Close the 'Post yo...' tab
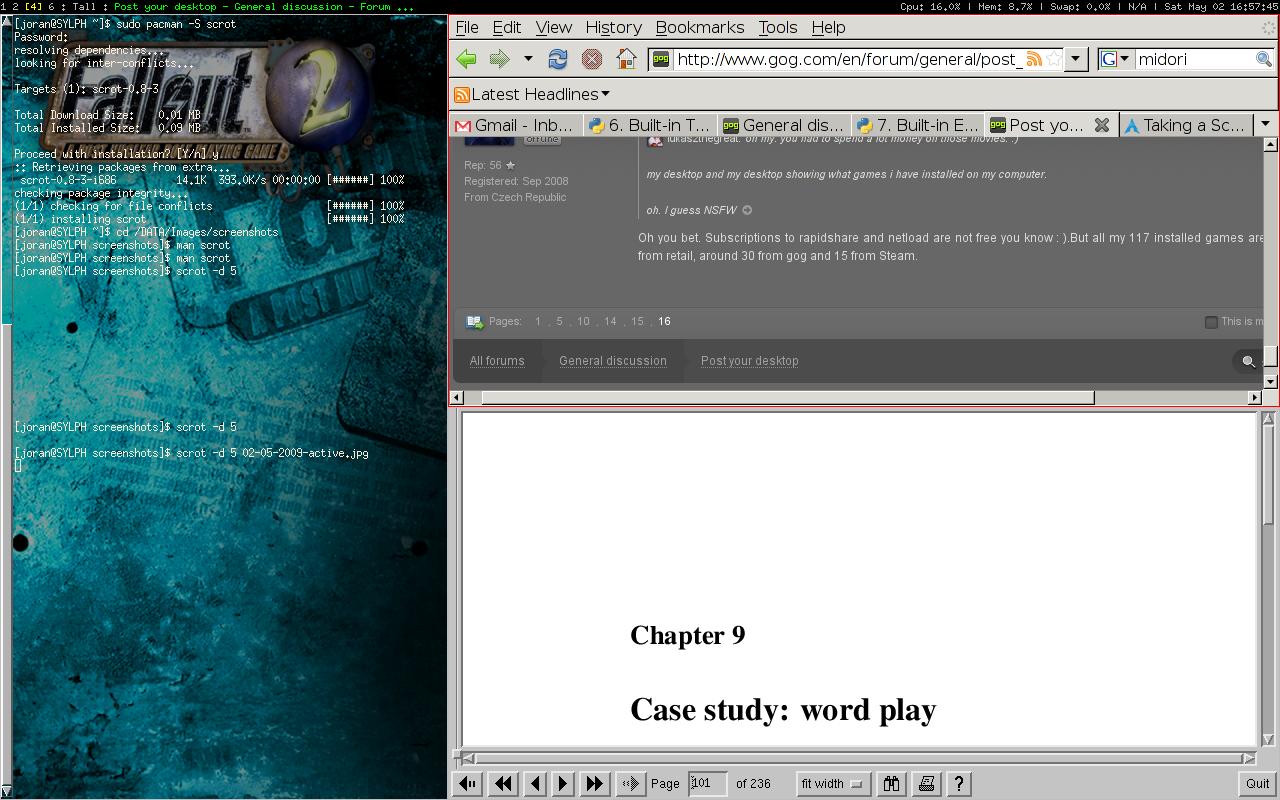 tap(1101, 125)
